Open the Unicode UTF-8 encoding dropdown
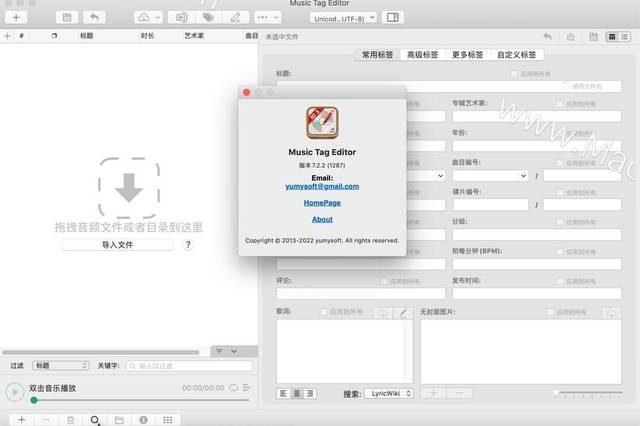Image resolution: width=640 pixels, height=426 pixels. pyautogui.click(x=343, y=18)
